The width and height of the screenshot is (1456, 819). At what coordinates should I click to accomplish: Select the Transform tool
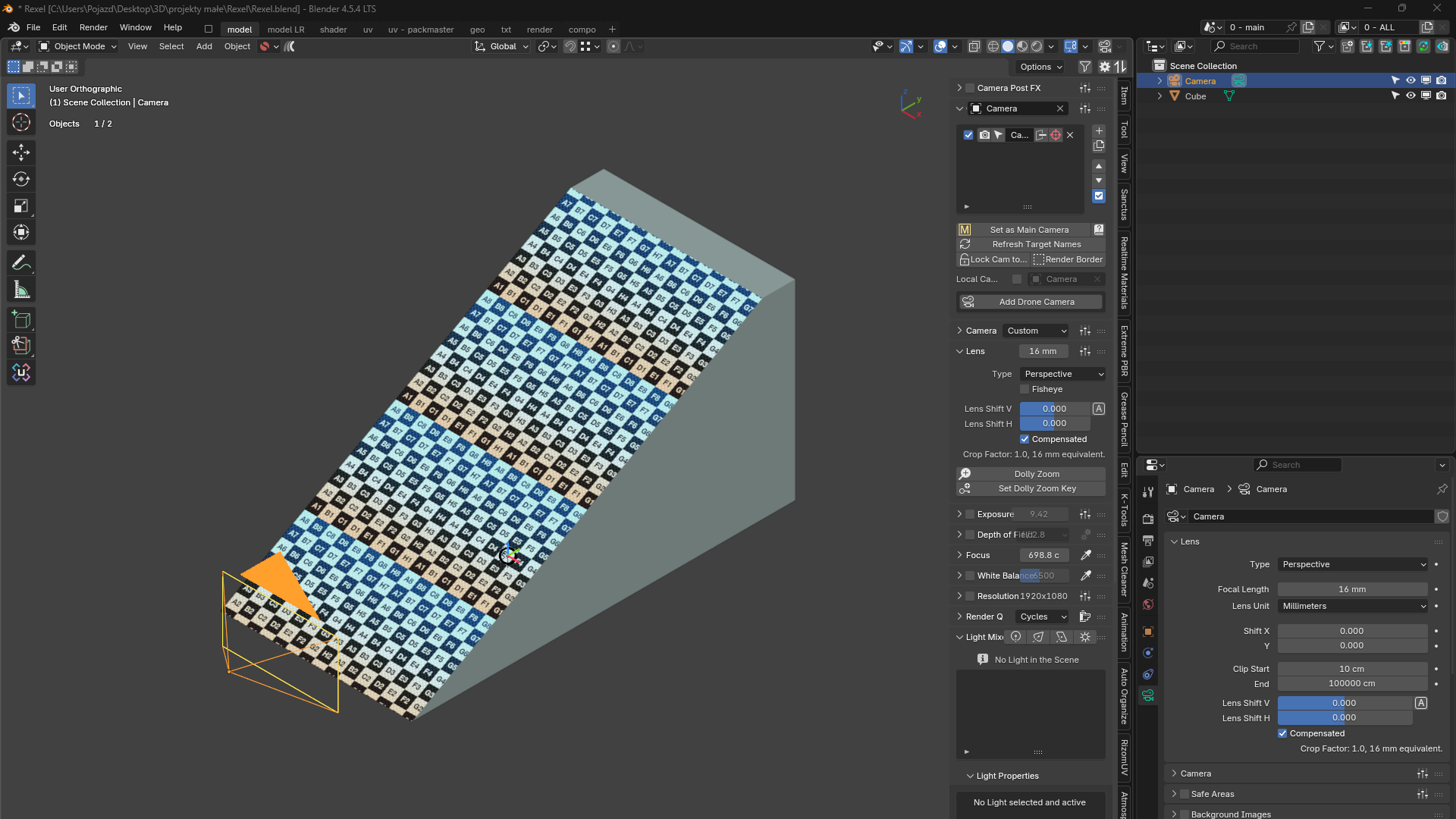(21, 232)
